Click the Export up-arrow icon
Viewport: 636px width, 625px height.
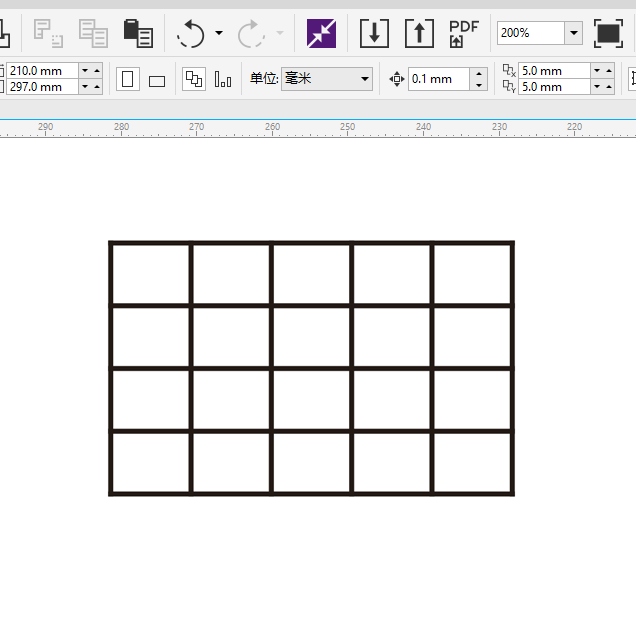[x=419, y=33]
